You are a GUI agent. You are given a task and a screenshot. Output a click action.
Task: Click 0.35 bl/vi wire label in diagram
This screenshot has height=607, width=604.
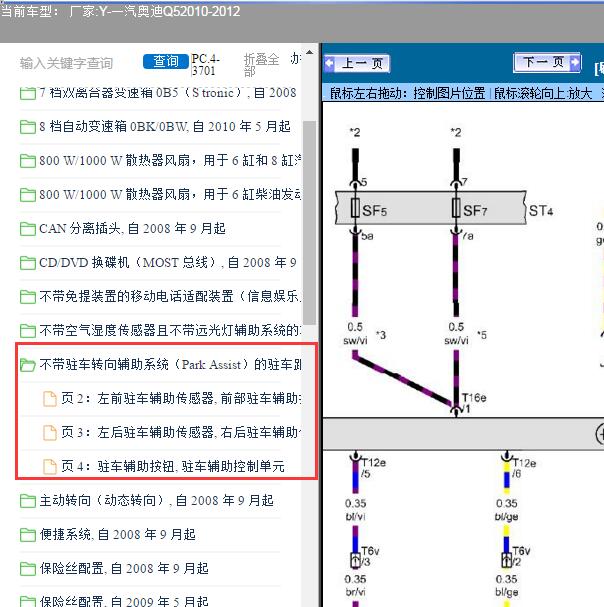pos(355,510)
